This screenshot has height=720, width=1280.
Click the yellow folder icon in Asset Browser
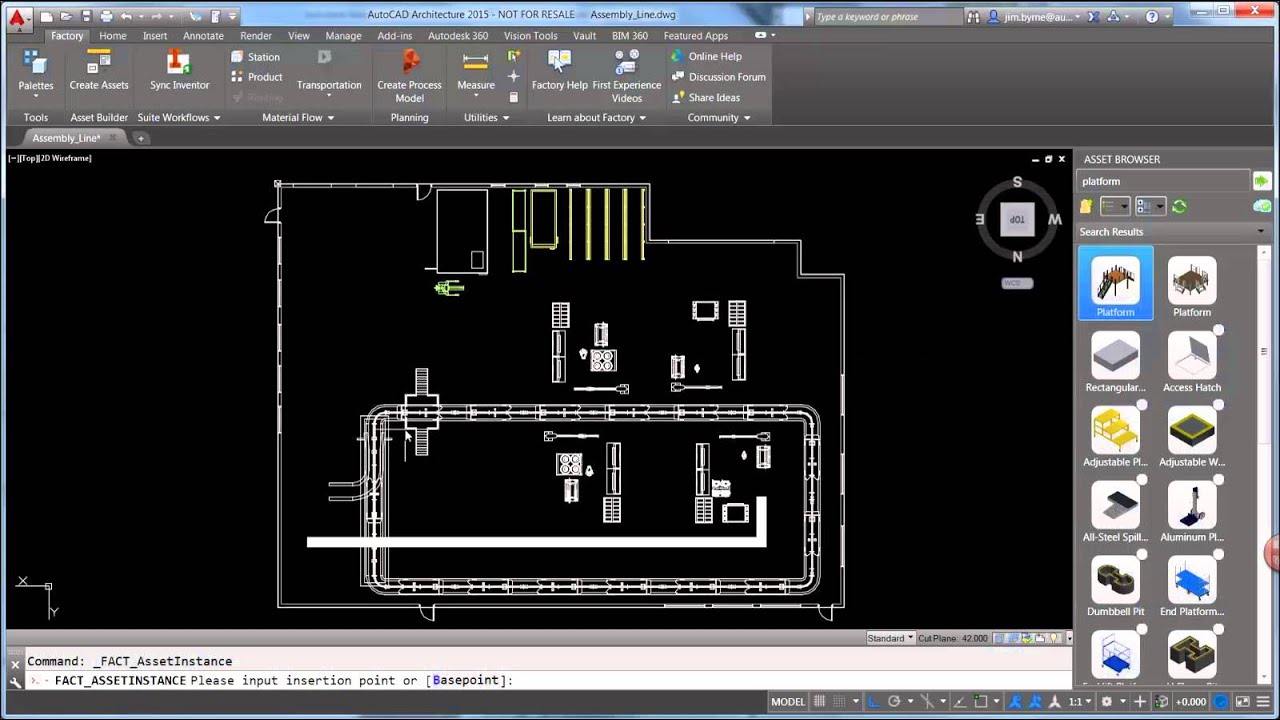1086,206
